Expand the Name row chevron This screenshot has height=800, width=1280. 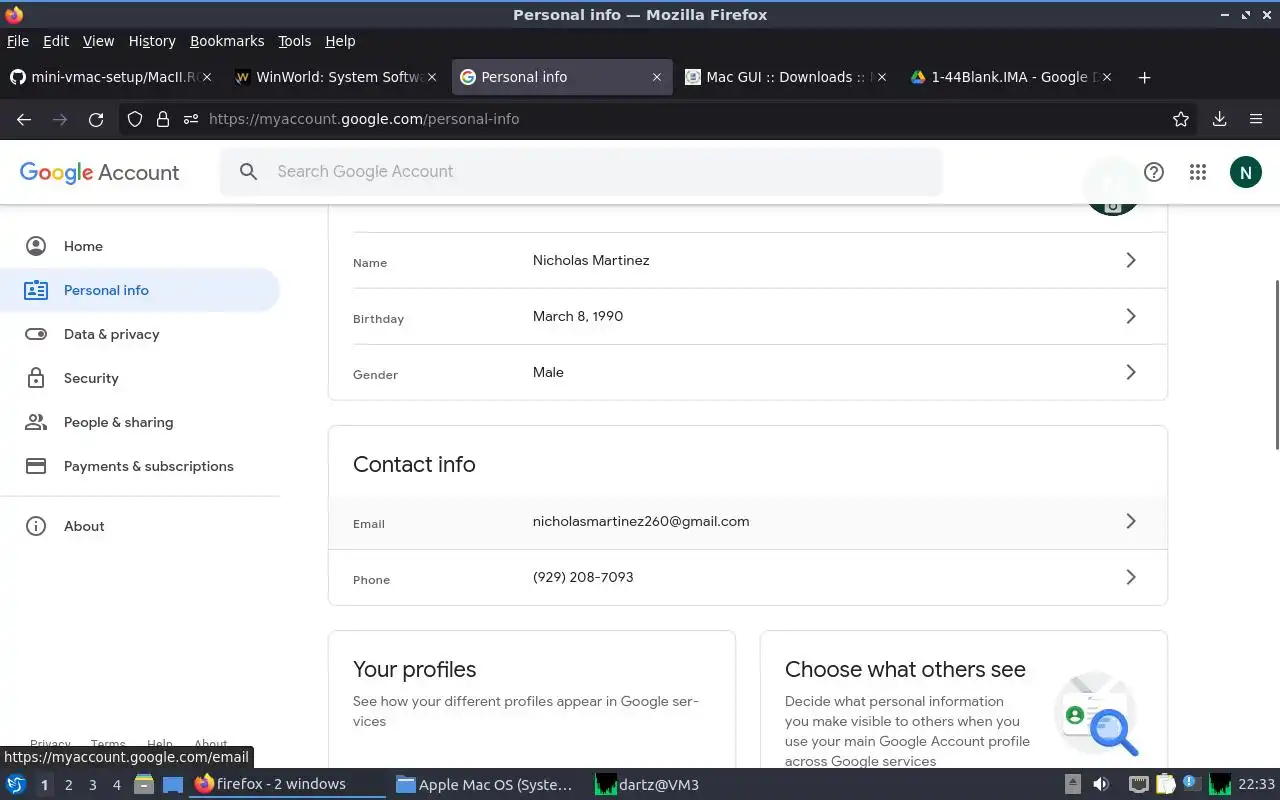click(1131, 260)
